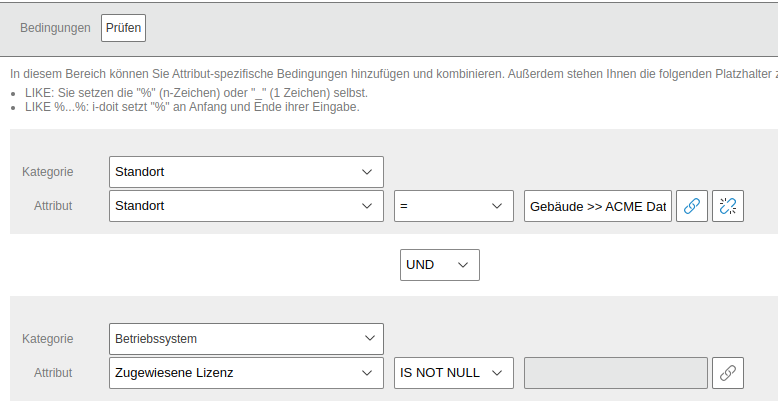
Task: Open the Kategorie dropdown showing Betriebssystem
Action: point(246,339)
